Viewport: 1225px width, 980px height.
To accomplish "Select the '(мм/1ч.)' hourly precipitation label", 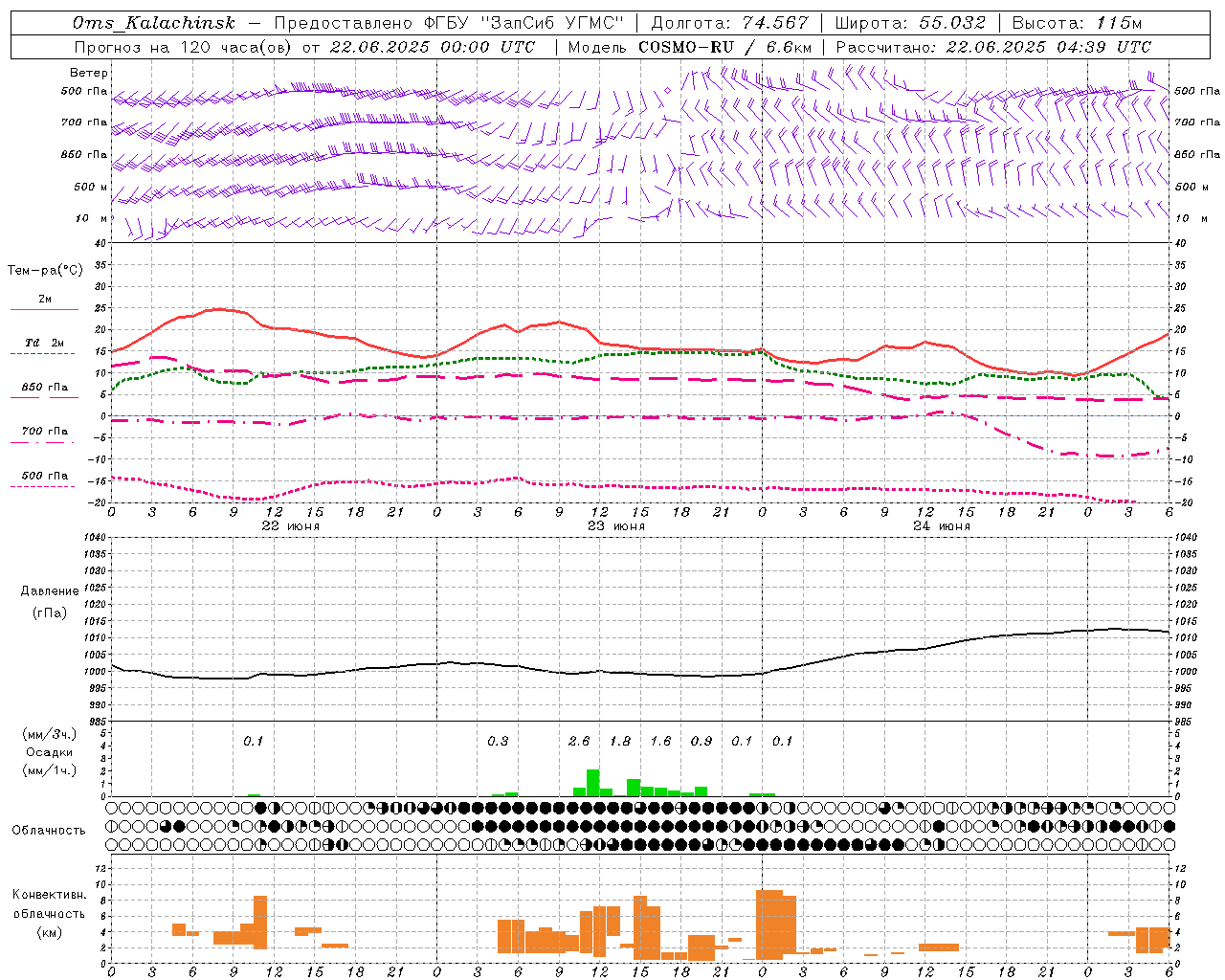I will (x=50, y=770).
